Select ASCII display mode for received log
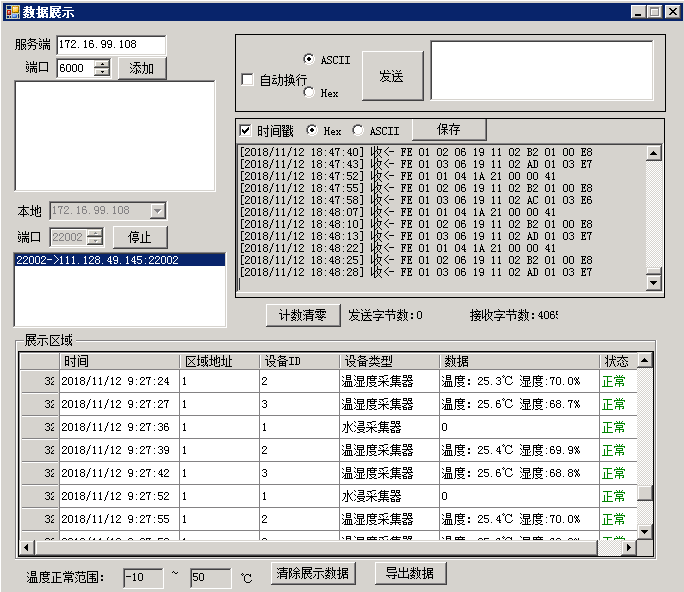This screenshot has height=592, width=684. [x=359, y=130]
